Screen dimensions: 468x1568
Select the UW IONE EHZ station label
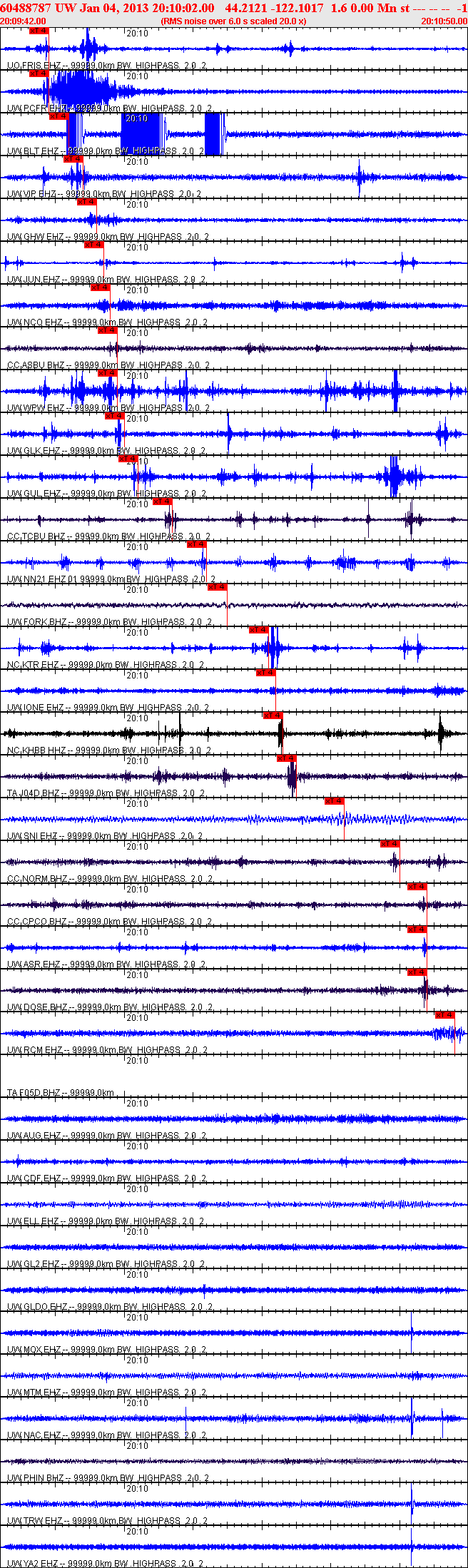(36, 708)
